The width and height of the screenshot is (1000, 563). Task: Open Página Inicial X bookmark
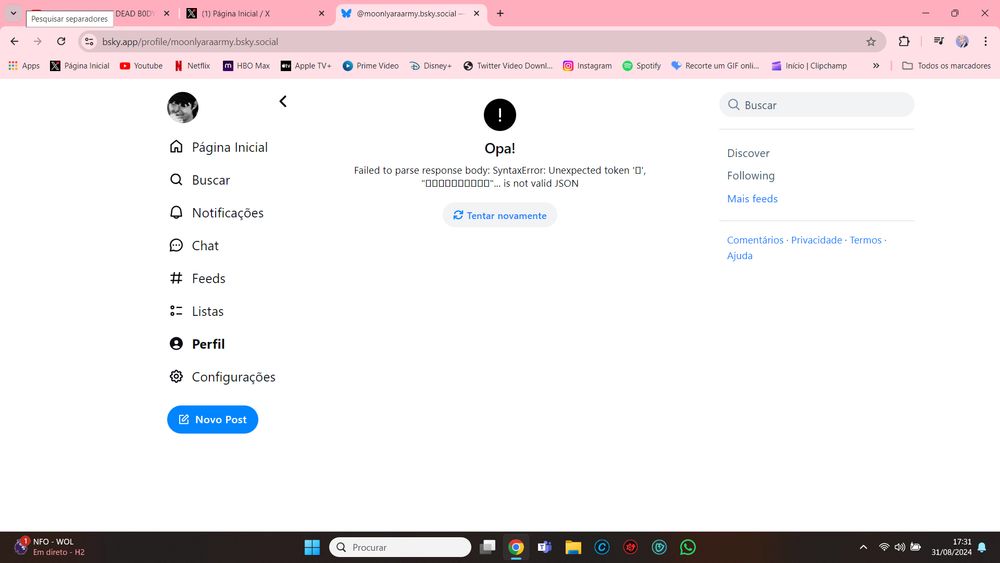click(80, 66)
